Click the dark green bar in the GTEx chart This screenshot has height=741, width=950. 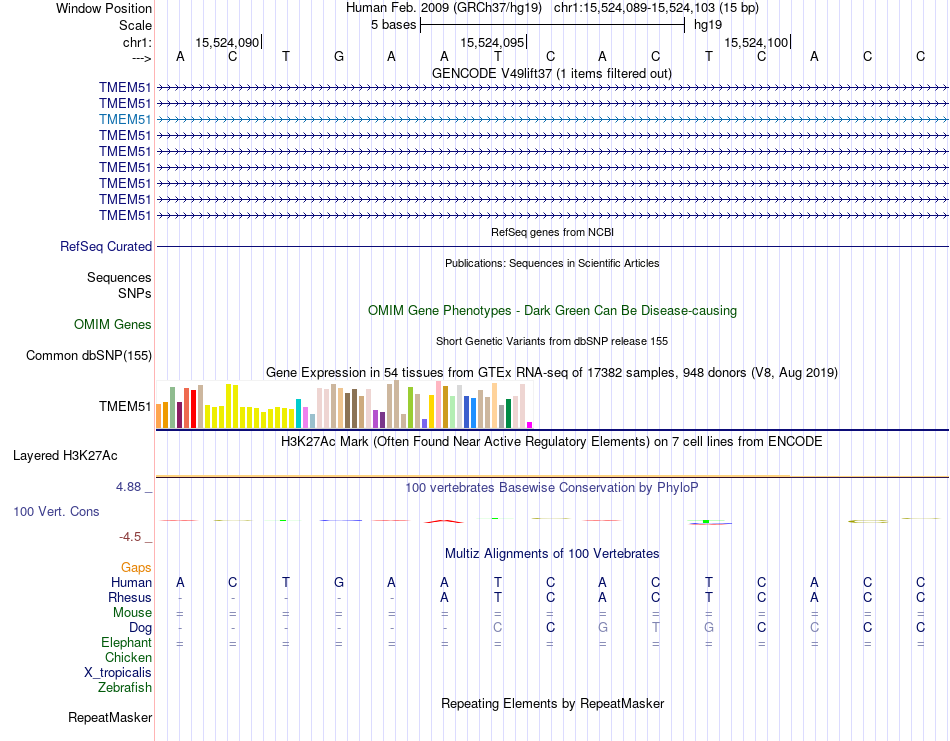508,414
